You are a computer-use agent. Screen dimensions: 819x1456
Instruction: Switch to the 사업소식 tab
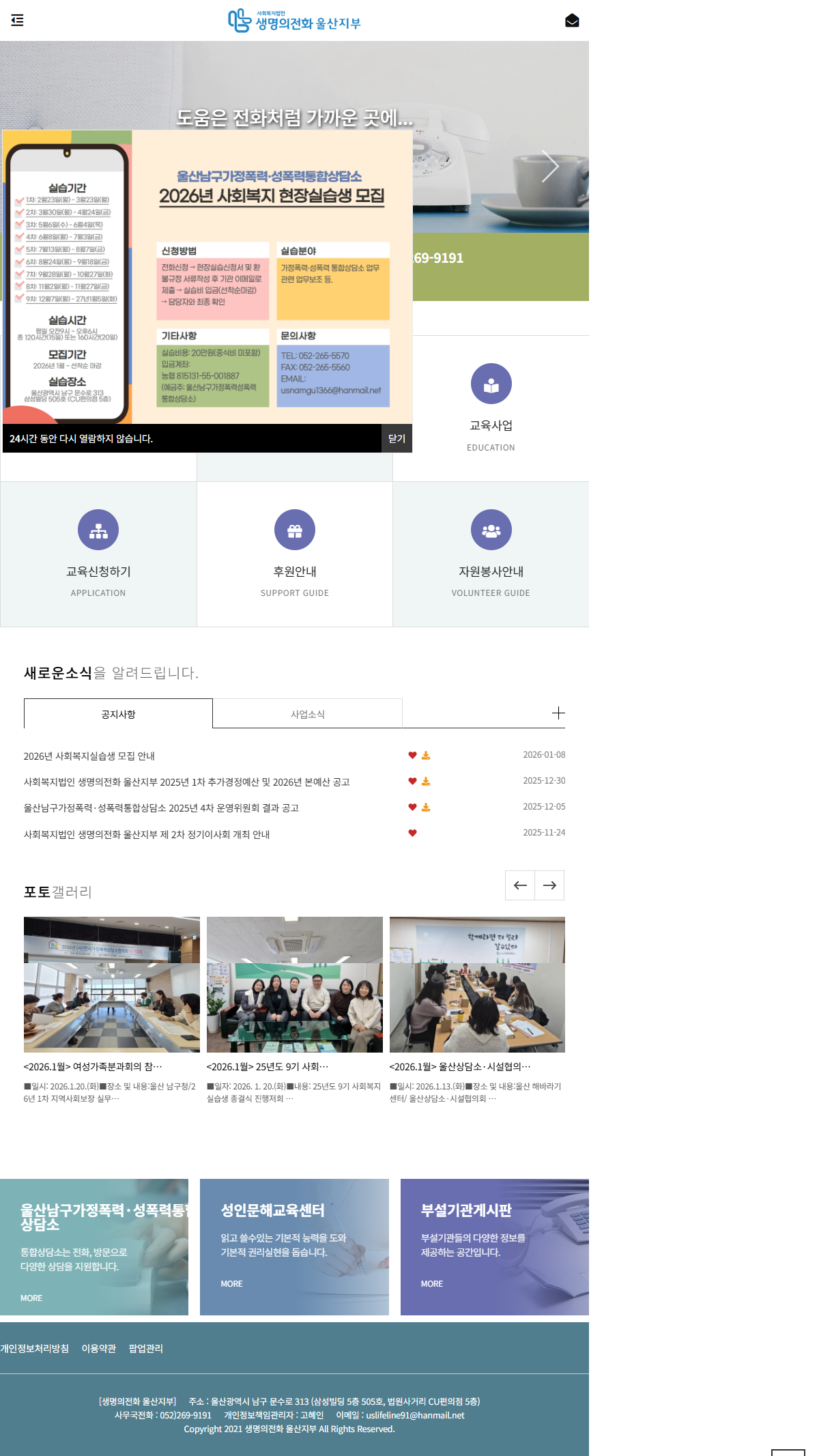307,714
